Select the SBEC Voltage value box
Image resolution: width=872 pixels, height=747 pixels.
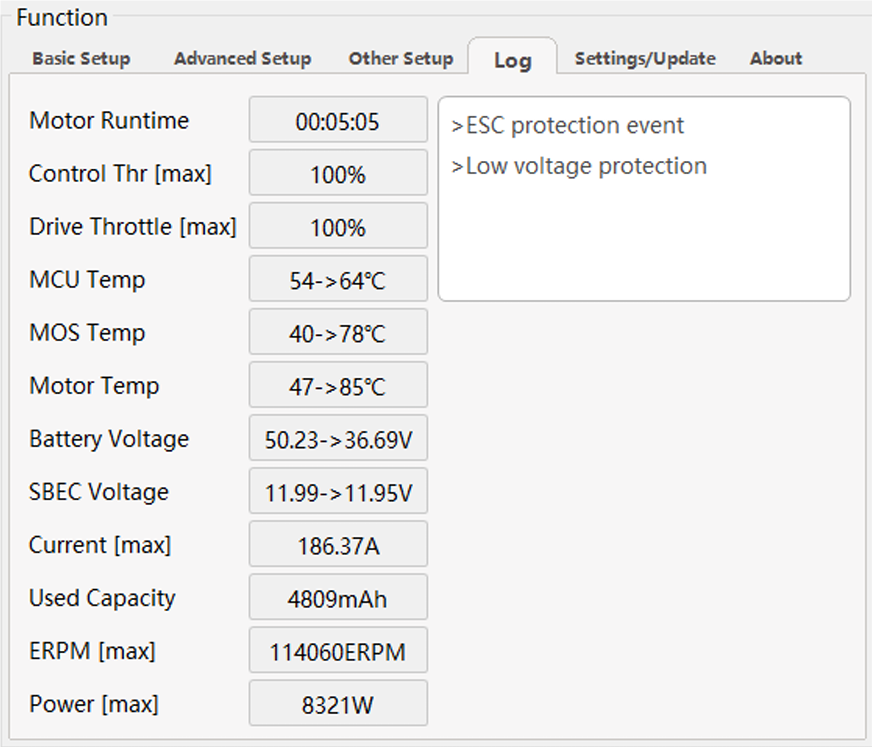tap(338, 492)
